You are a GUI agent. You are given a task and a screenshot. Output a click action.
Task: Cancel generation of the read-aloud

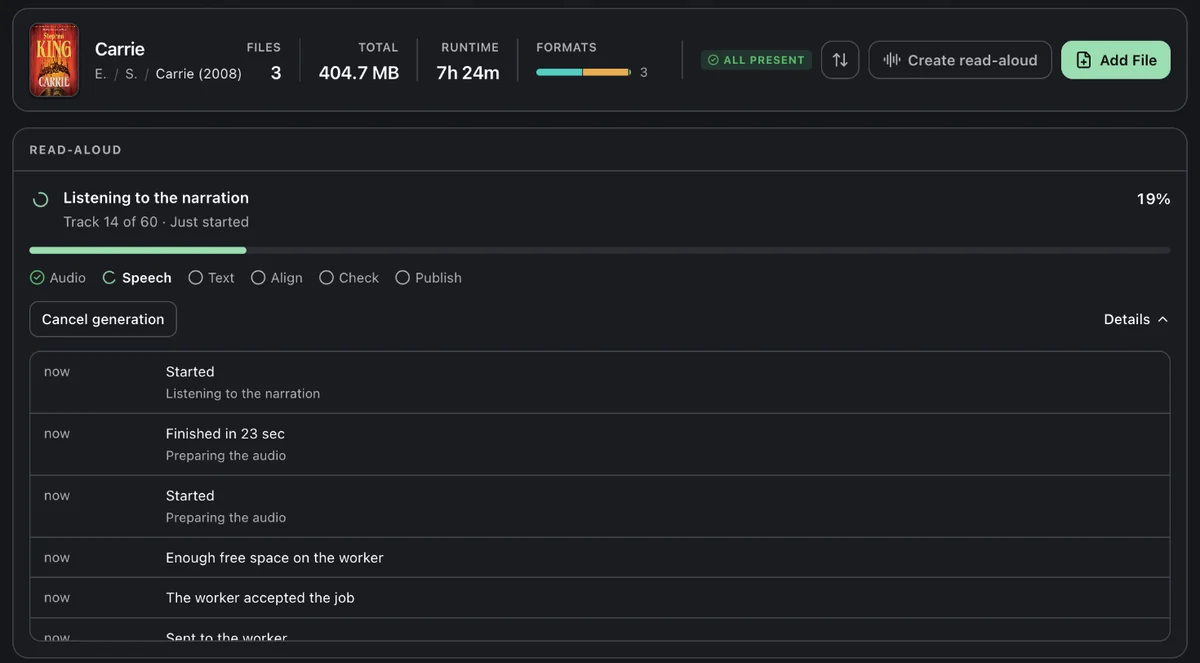[x=103, y=319]
